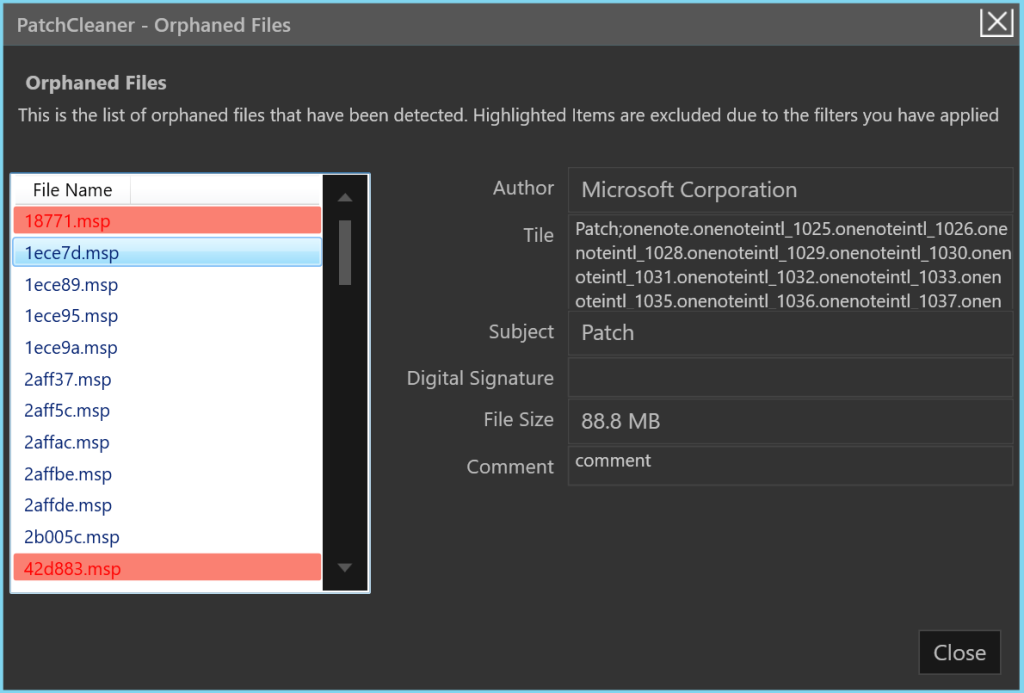Click the Close button

tap(959, 653)
